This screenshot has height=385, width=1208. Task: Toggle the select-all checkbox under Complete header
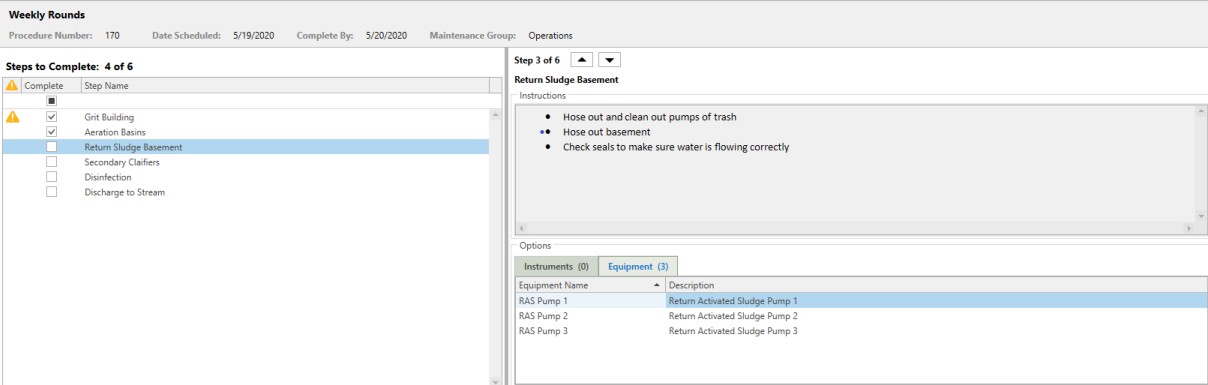pyautogui.click(x=52, y=101)
